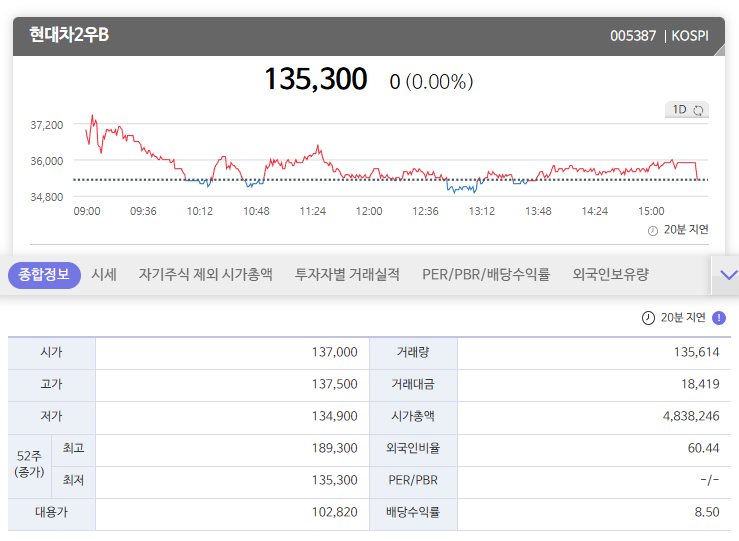The width and height of the screenshot is (739, 541).
Task: Click the 고가 row header
Action: pos(52,385)
